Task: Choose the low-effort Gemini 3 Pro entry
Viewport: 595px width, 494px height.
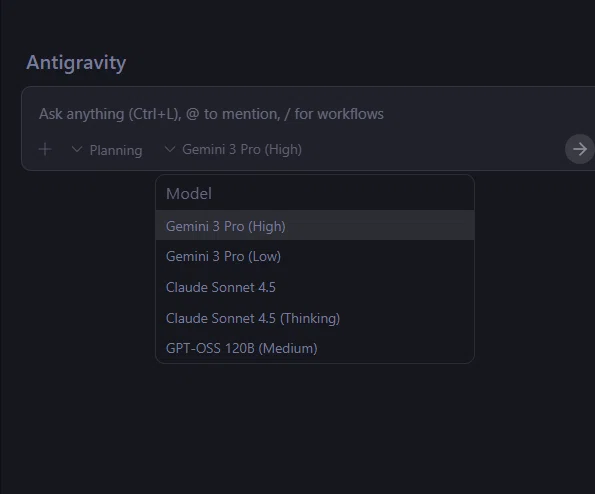Action: click(x=315, y=256)
